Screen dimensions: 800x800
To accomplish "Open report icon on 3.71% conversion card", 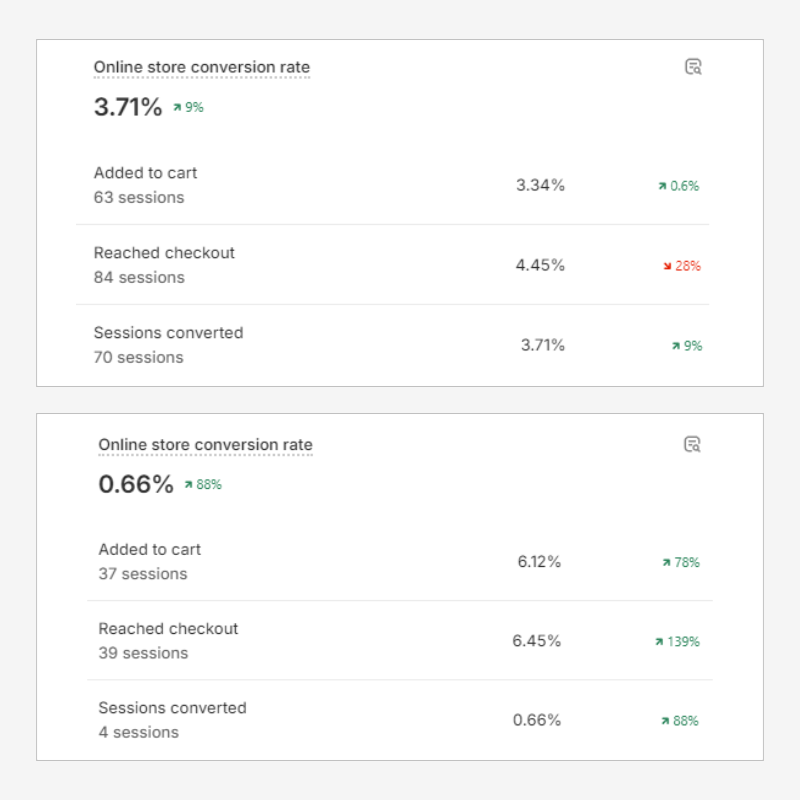I will tap(693, 67).
